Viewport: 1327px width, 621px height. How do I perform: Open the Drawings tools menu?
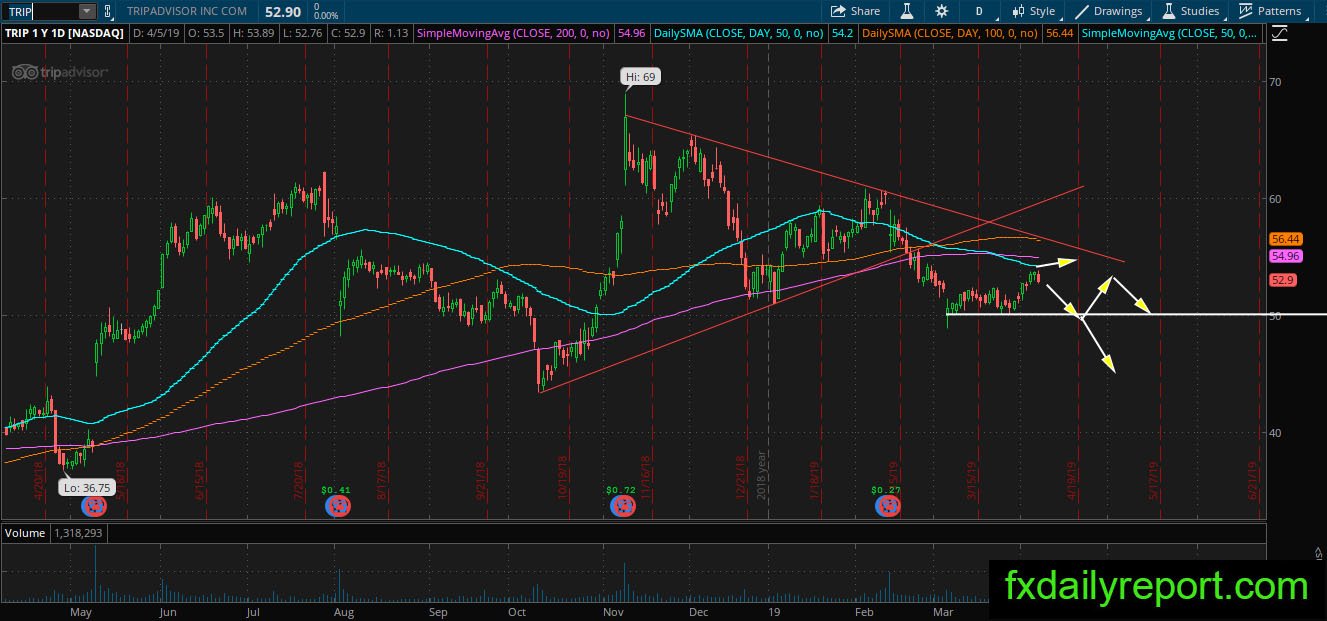[1108, 11]
